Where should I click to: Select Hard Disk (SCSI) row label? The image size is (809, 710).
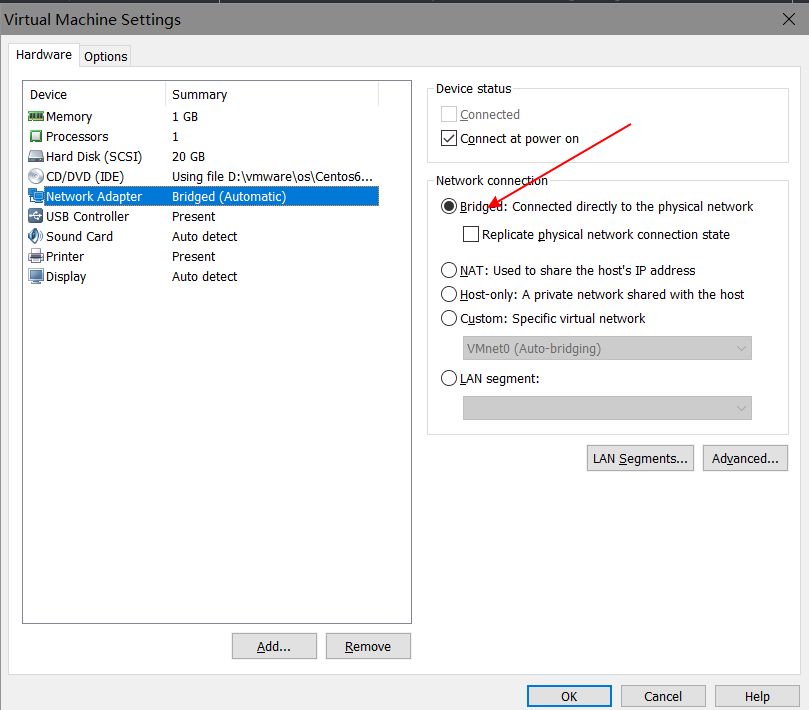point(94,156)
